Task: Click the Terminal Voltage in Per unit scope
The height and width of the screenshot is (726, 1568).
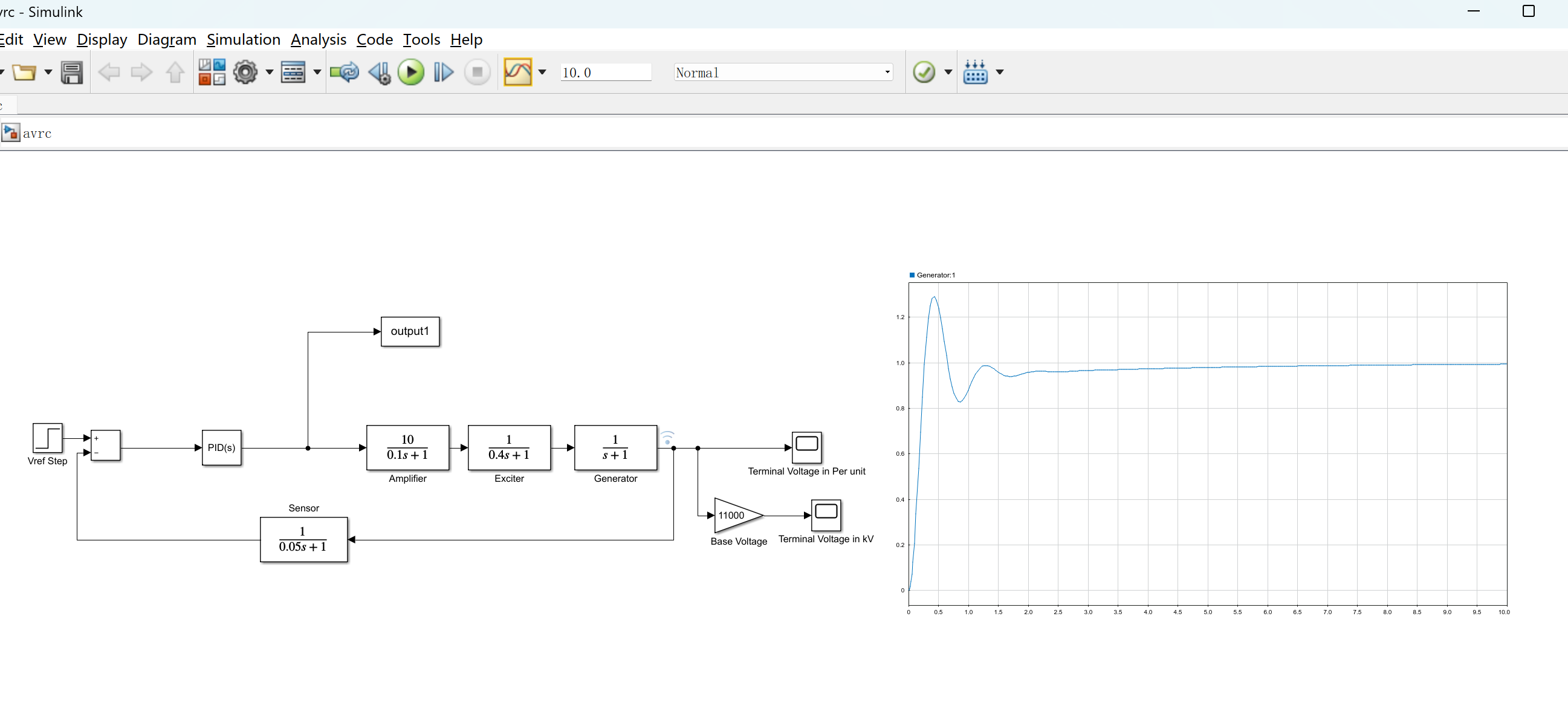Action: pos(806,446)
